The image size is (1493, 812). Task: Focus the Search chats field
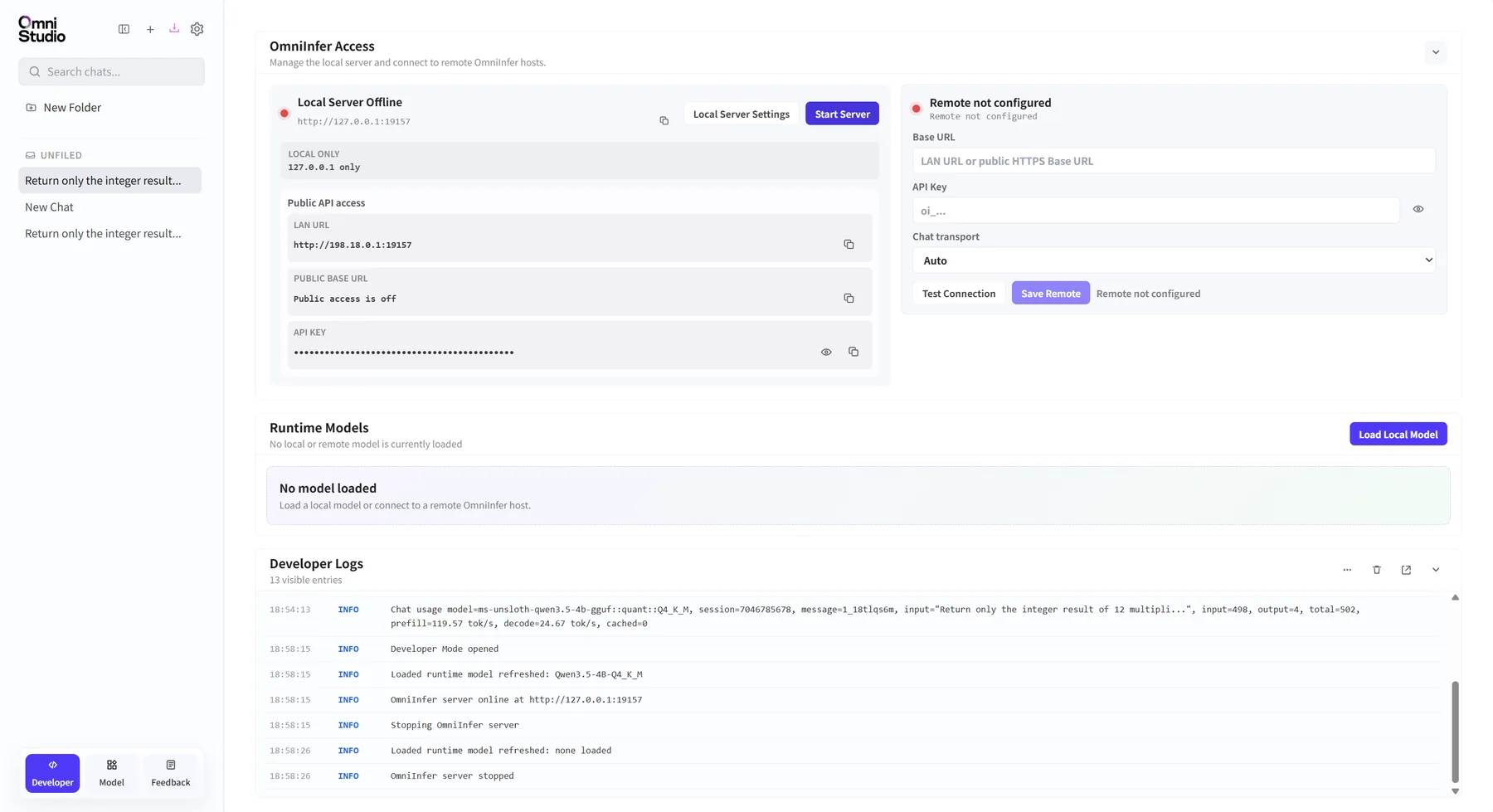point(111,71)
